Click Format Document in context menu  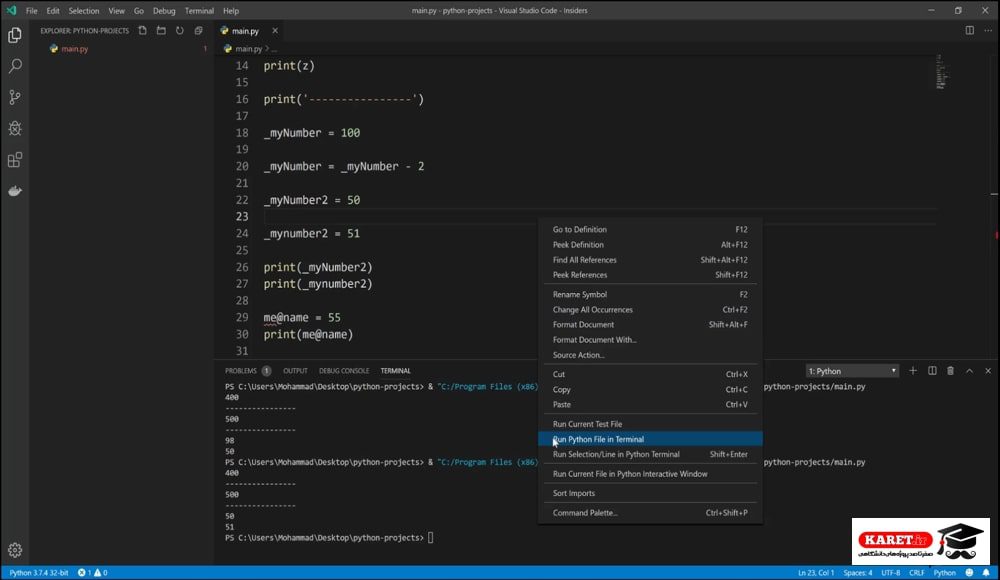pyautogui.click(x=650, y=325)
